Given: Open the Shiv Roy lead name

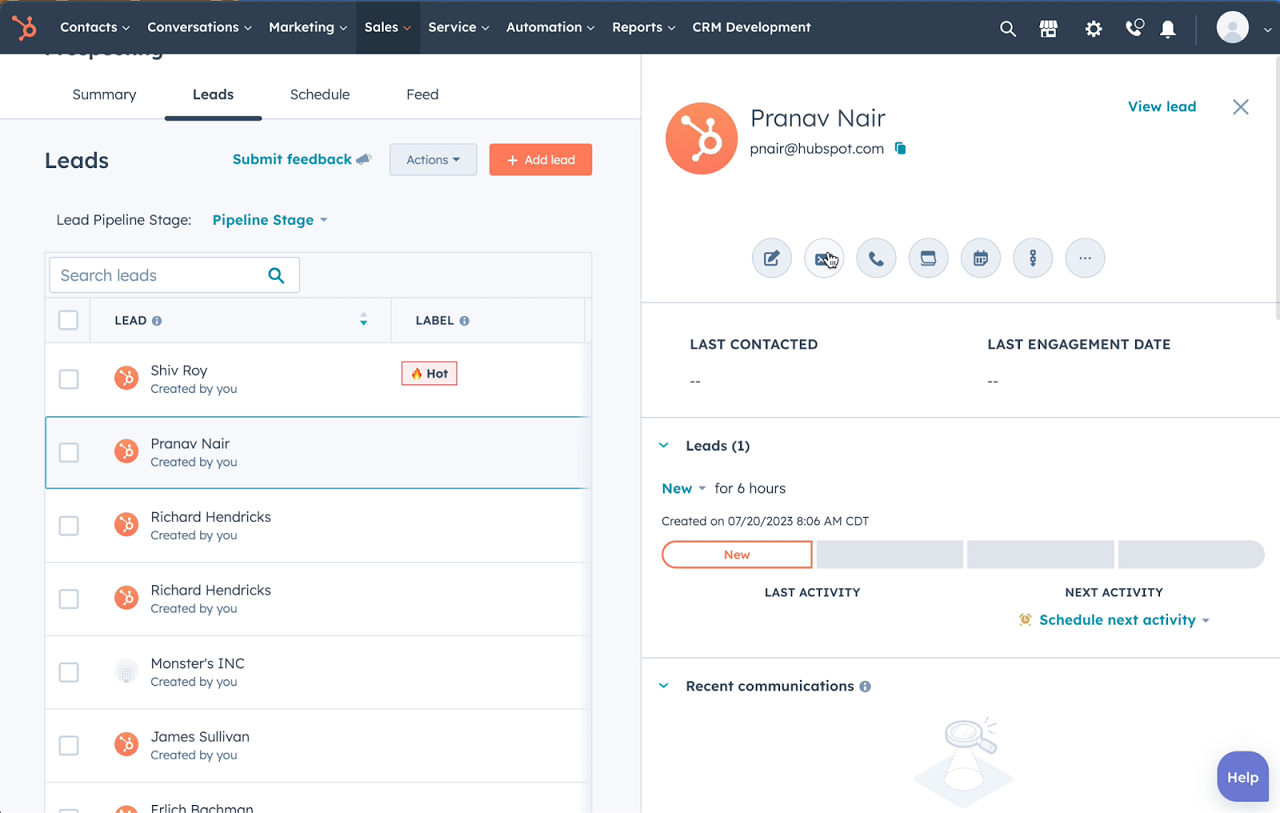Looking at the screenshot, I should click(x=179, y=370).
